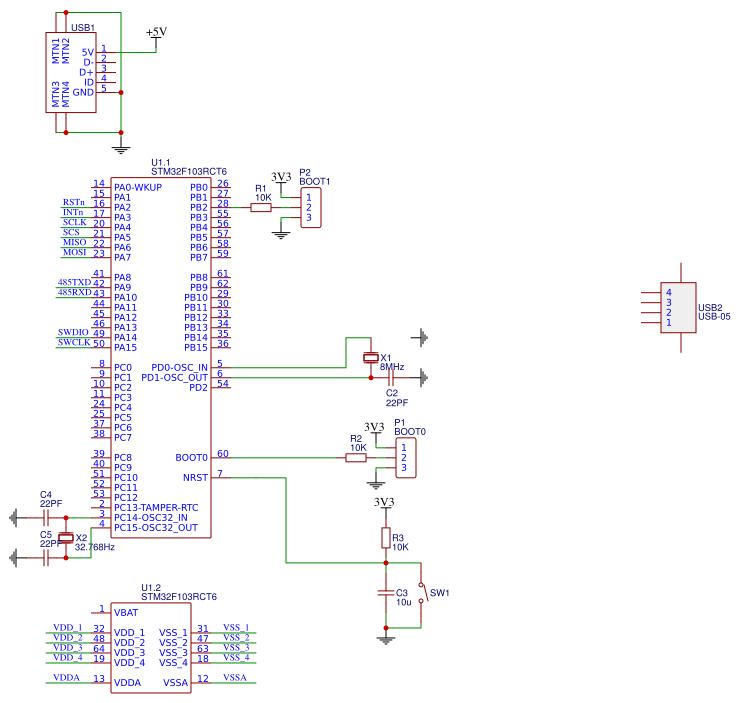741x703 pixels.
Task: Select the SW1 reset switch symbol
Action: tap(423, 592)
